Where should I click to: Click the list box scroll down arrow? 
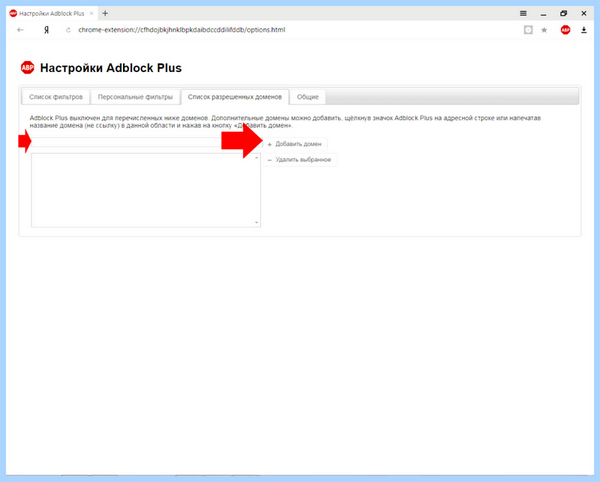pos(256,222)
